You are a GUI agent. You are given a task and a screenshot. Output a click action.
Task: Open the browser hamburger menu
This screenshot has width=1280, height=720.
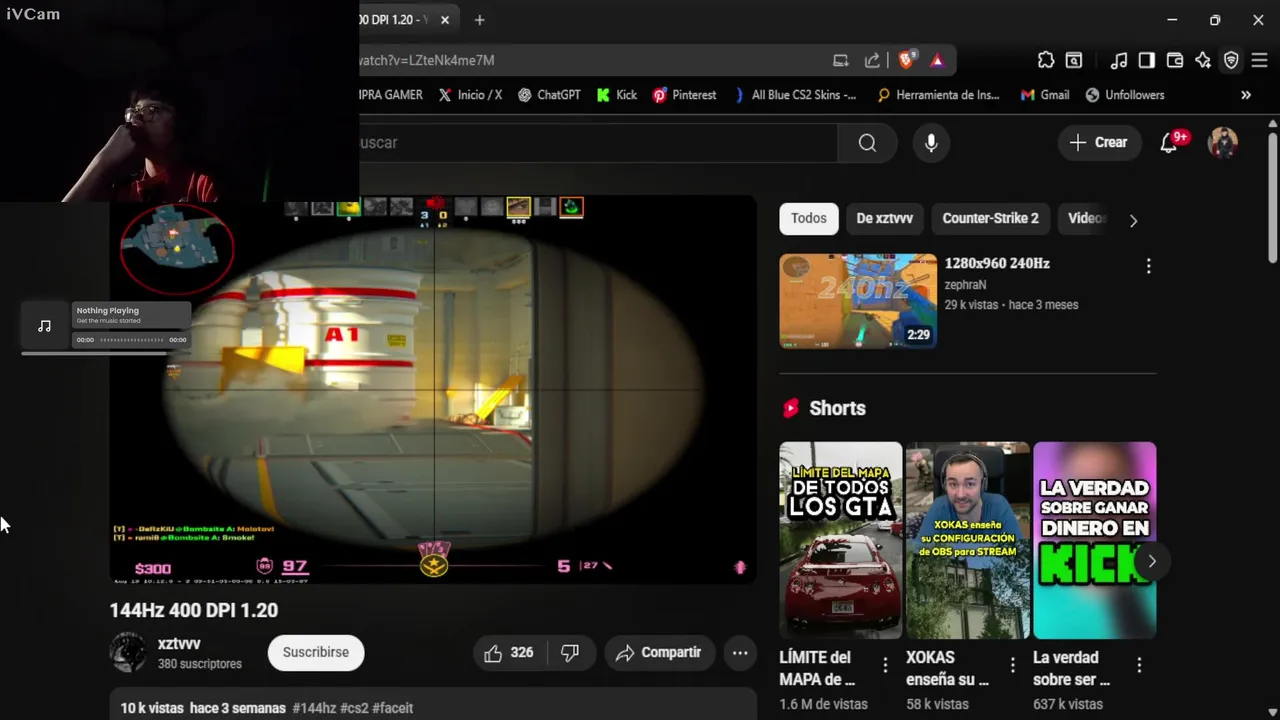point(1259,60)
